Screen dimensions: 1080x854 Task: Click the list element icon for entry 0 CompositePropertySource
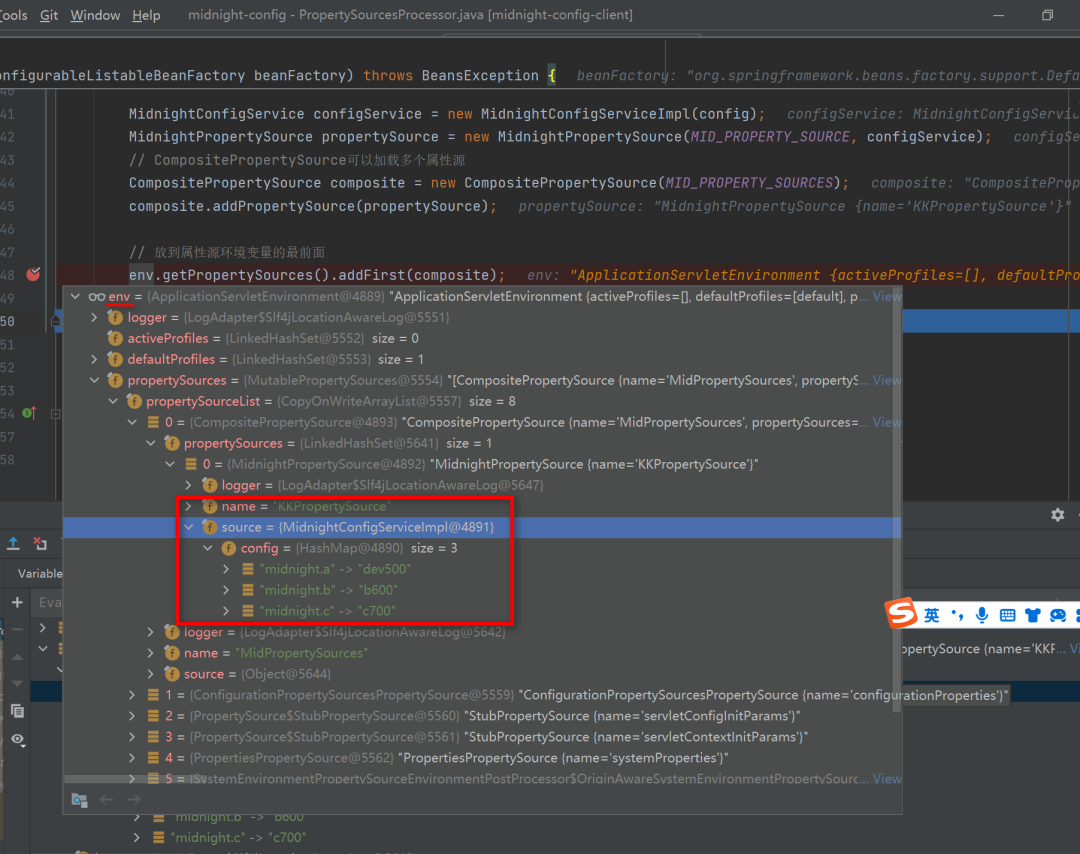pyautogui.click(x=154, y=422)
